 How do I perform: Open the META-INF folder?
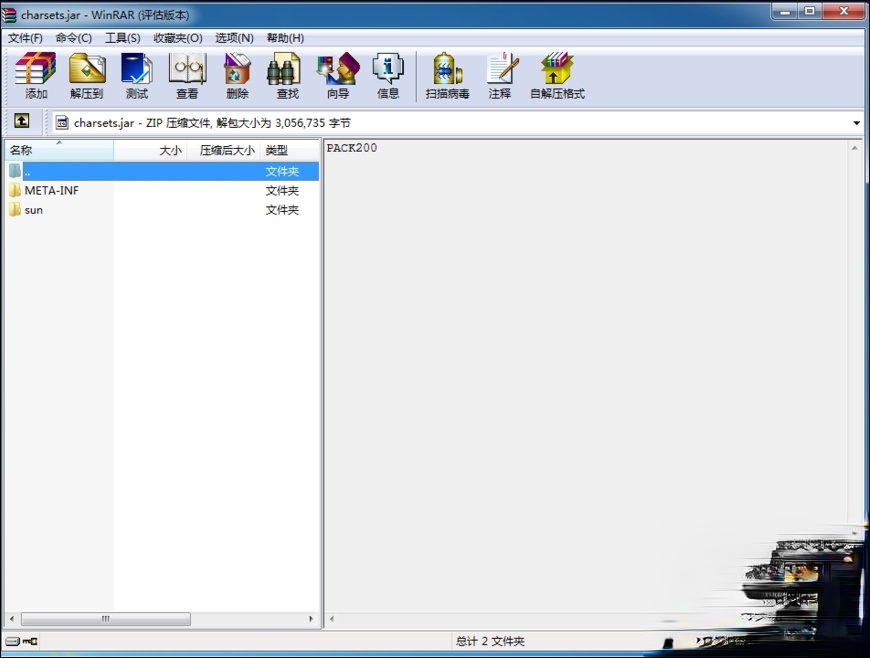51,190
